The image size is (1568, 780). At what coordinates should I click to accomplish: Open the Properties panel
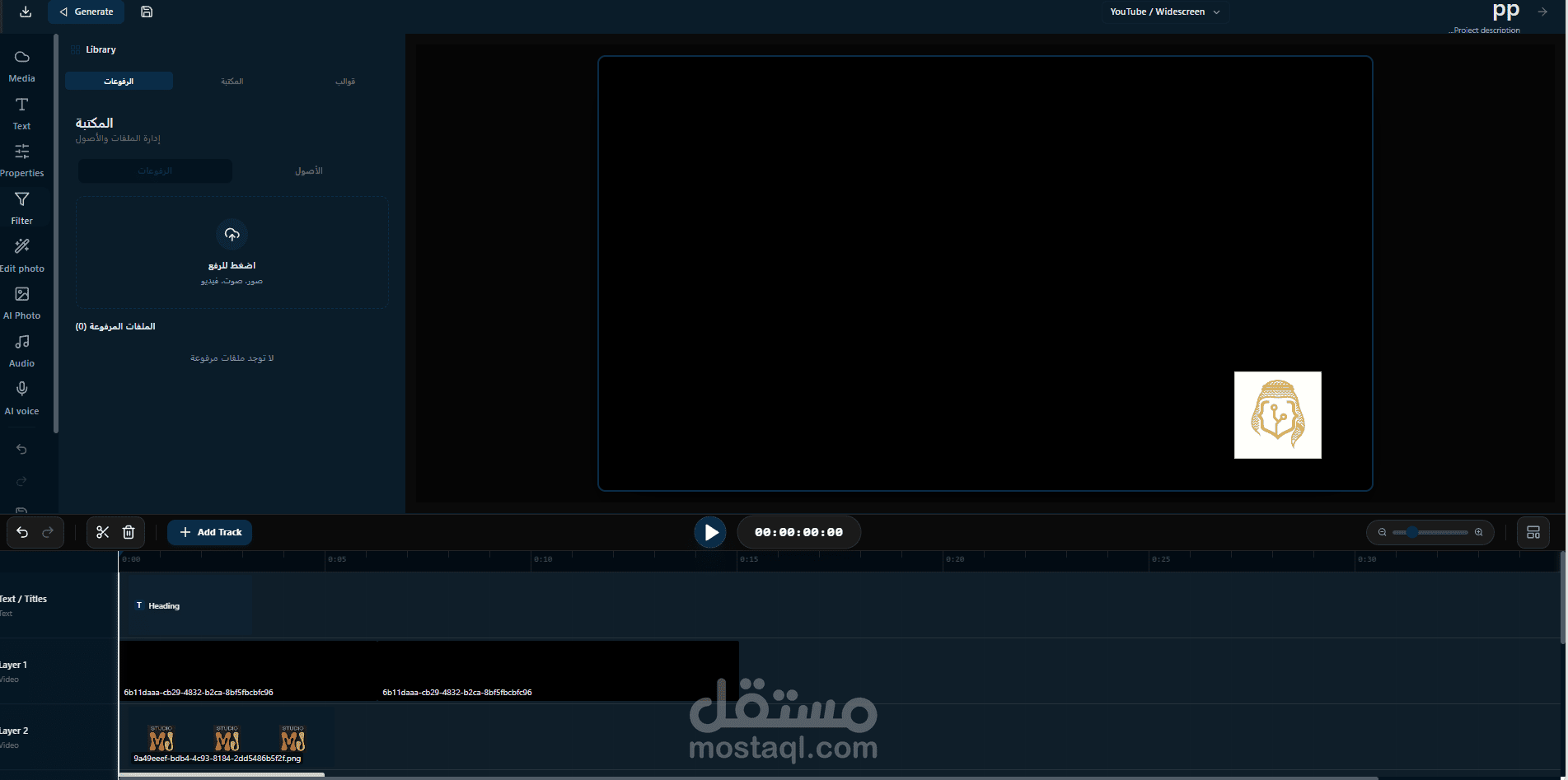pos(21,161)
